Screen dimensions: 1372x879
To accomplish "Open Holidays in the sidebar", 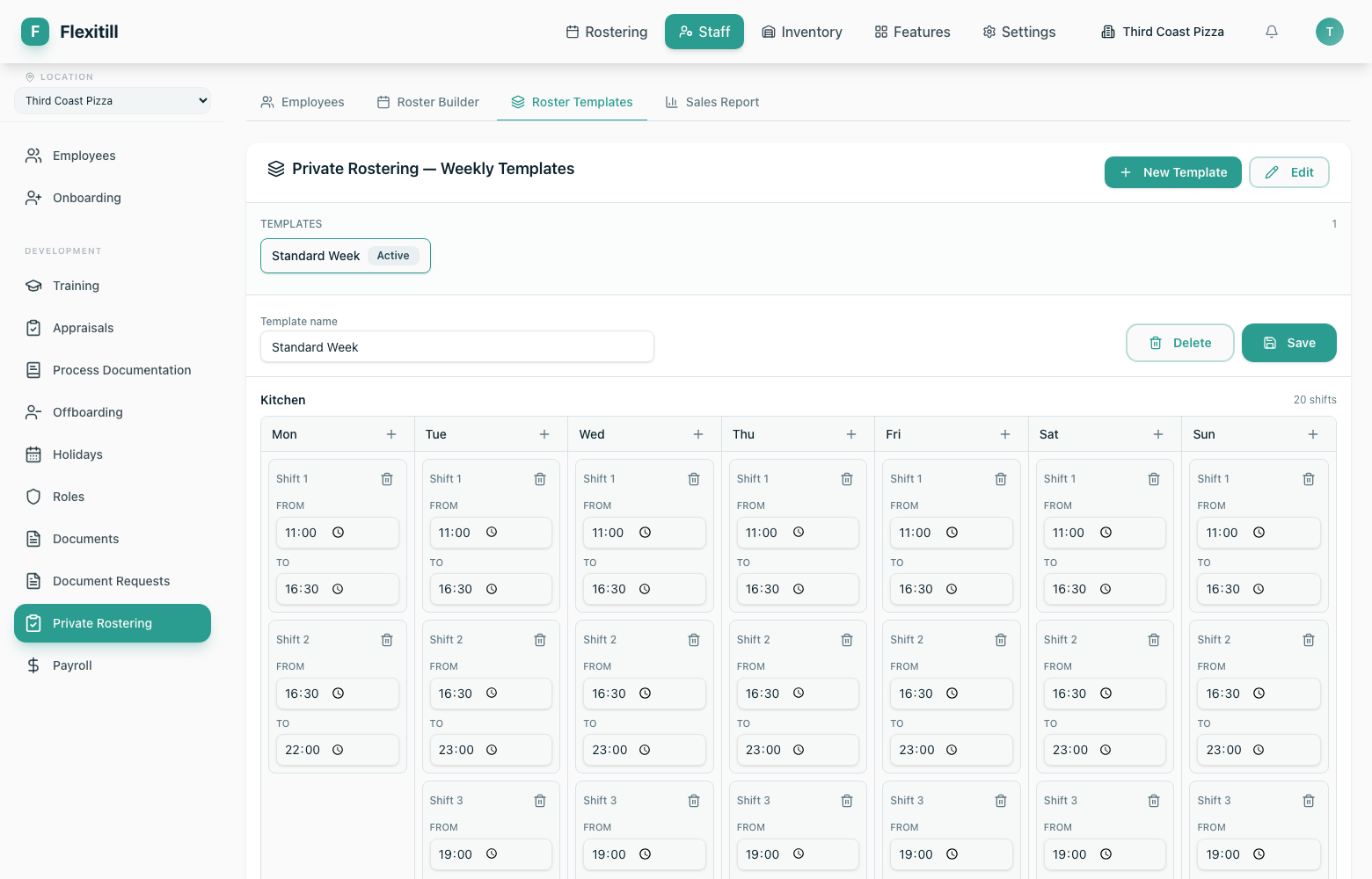I will click(113, 454).
